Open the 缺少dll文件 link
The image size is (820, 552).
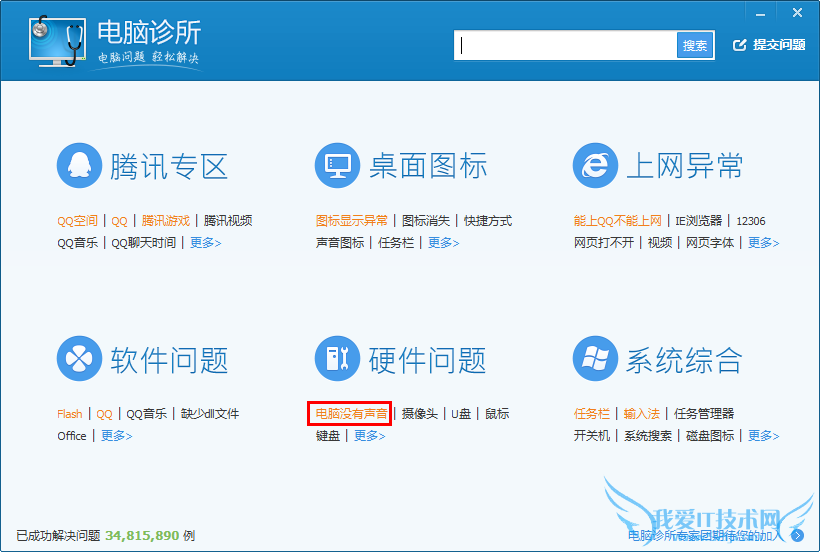[210, 414]
